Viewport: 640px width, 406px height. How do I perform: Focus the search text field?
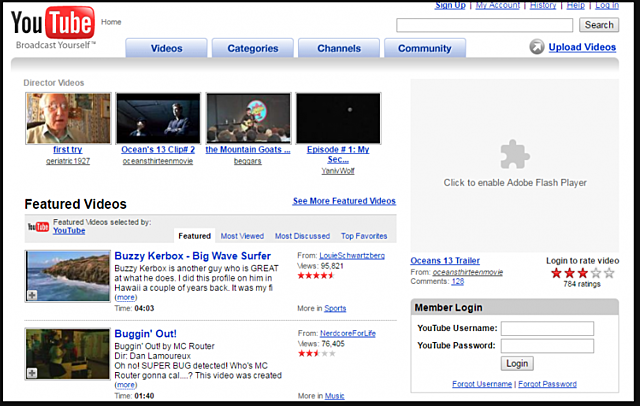tap(484, 25)
